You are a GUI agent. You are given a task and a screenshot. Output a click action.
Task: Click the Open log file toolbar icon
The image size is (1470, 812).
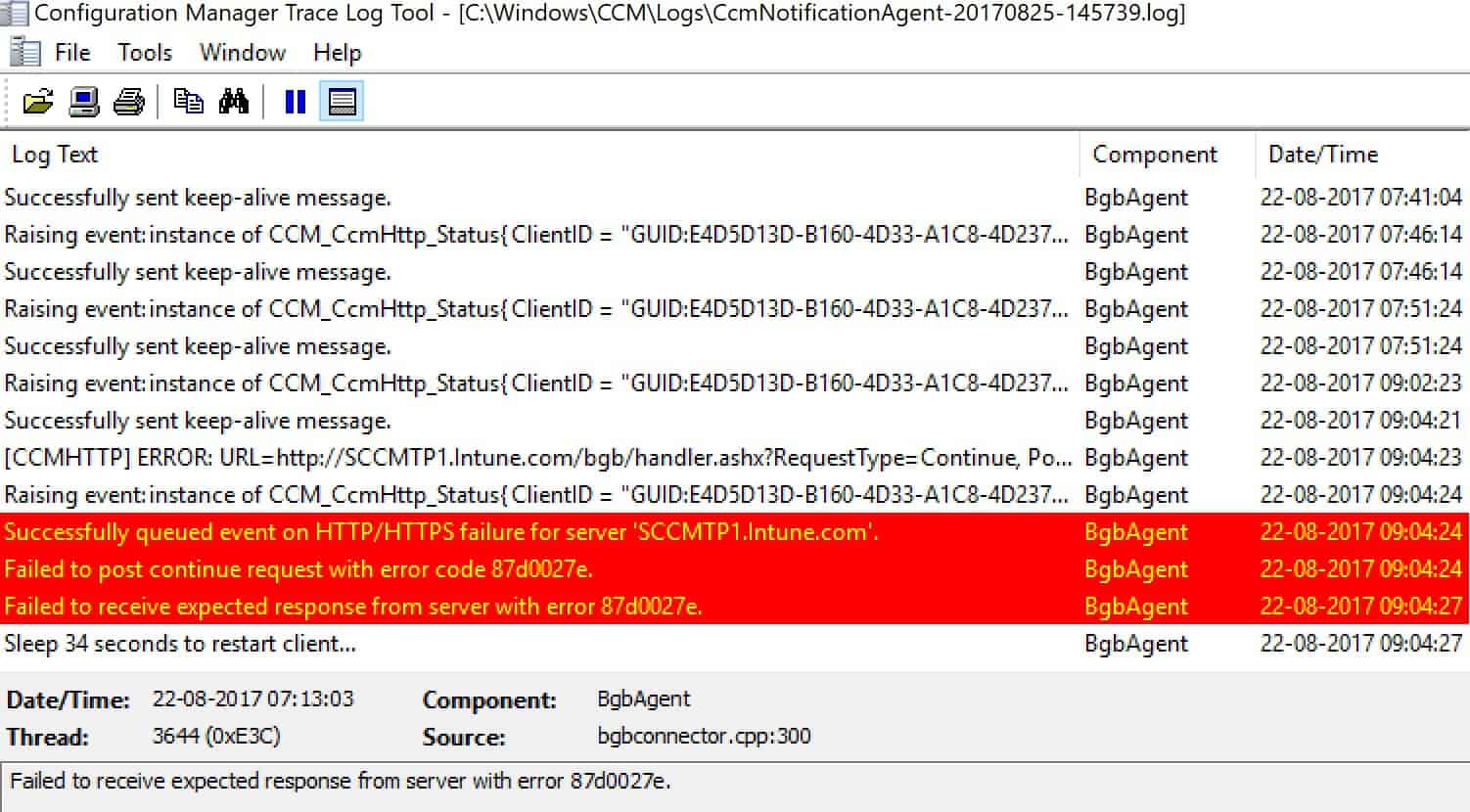(x=38, y=101)
